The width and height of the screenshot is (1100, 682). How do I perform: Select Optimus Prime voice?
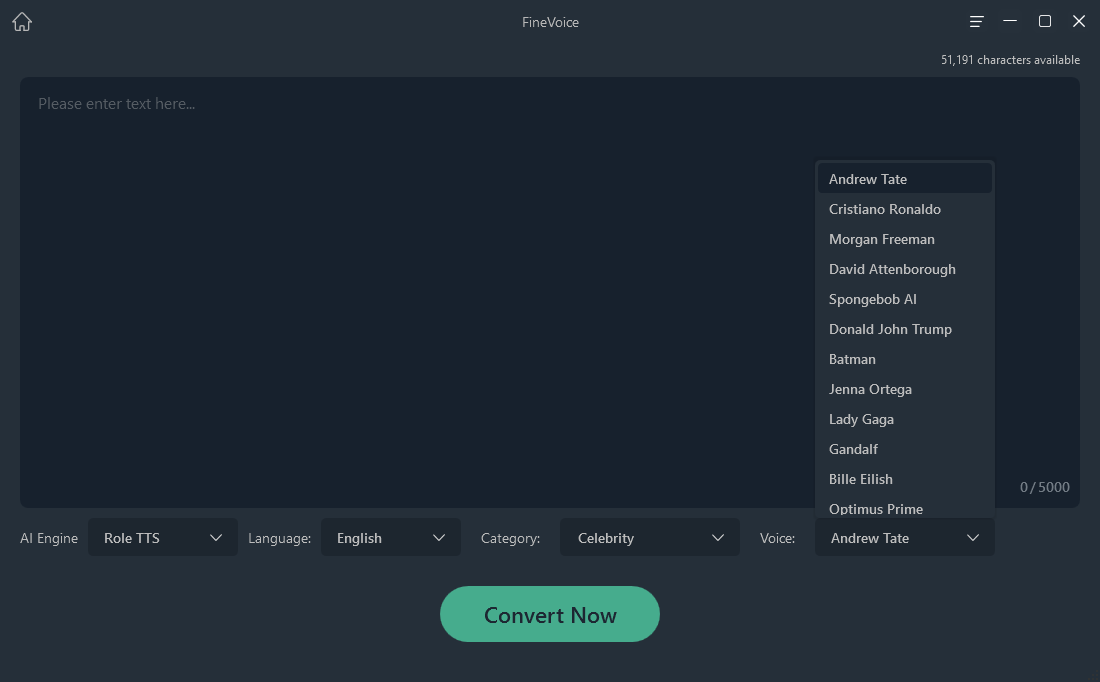point(904,508)
